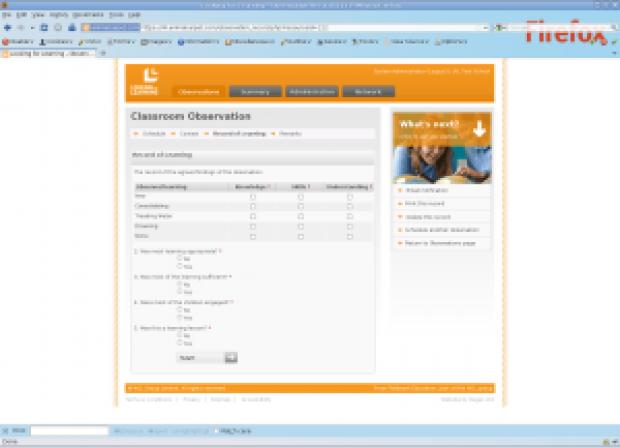
Task: Open the Forms menu in Web Developer toolbar
Action: [121, 42]
